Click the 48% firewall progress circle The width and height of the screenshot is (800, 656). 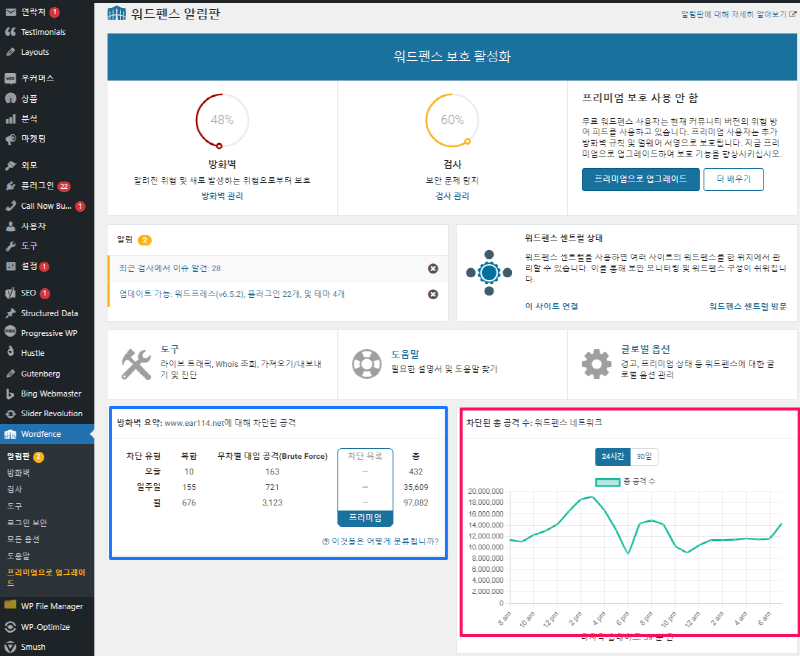tap(222, 120)
